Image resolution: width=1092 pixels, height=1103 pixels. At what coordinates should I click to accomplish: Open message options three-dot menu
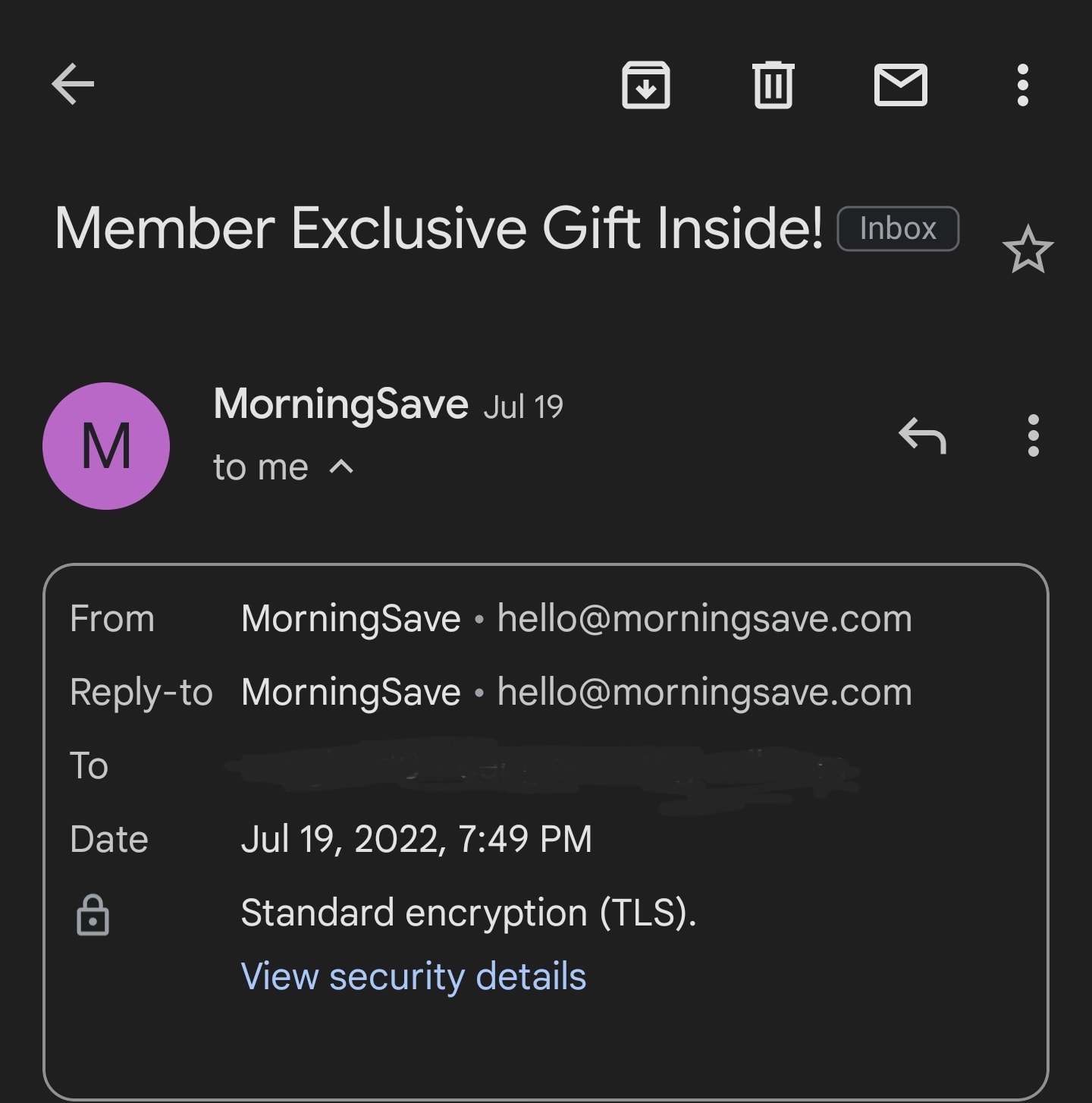click(x=1033, y=436)
